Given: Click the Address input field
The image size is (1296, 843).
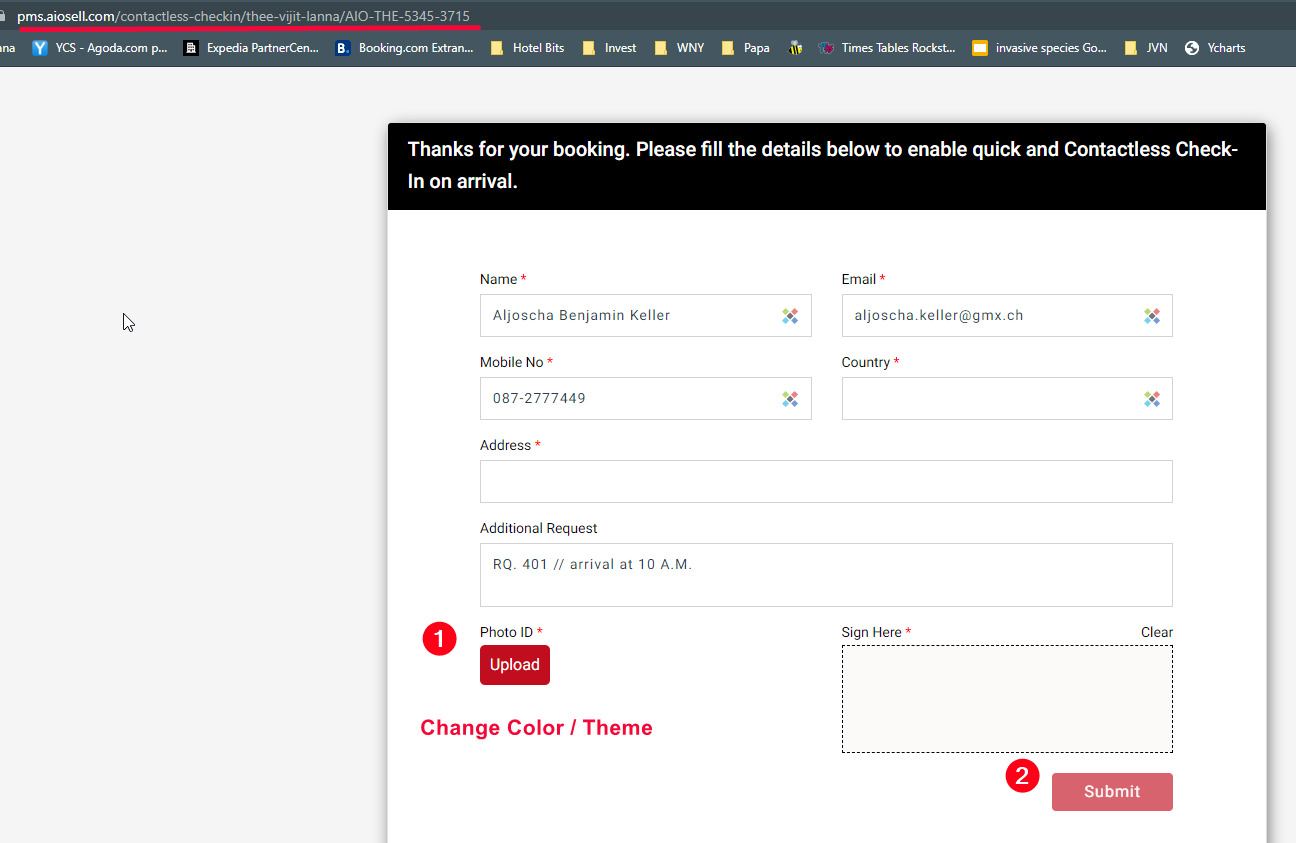Looking at the screenshot, I should [826, 481].
